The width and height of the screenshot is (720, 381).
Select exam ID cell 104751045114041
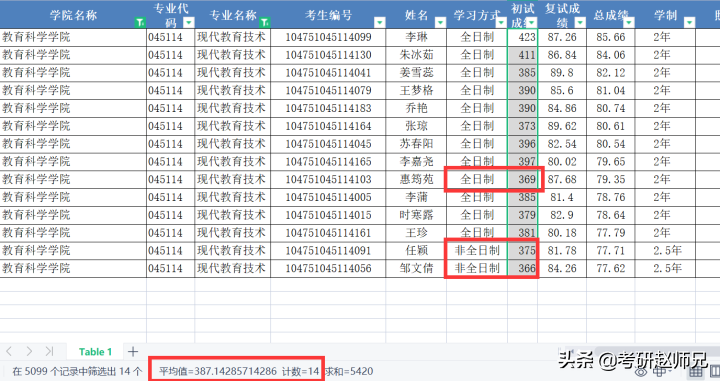pyautogui.click(x=328, y=73)
